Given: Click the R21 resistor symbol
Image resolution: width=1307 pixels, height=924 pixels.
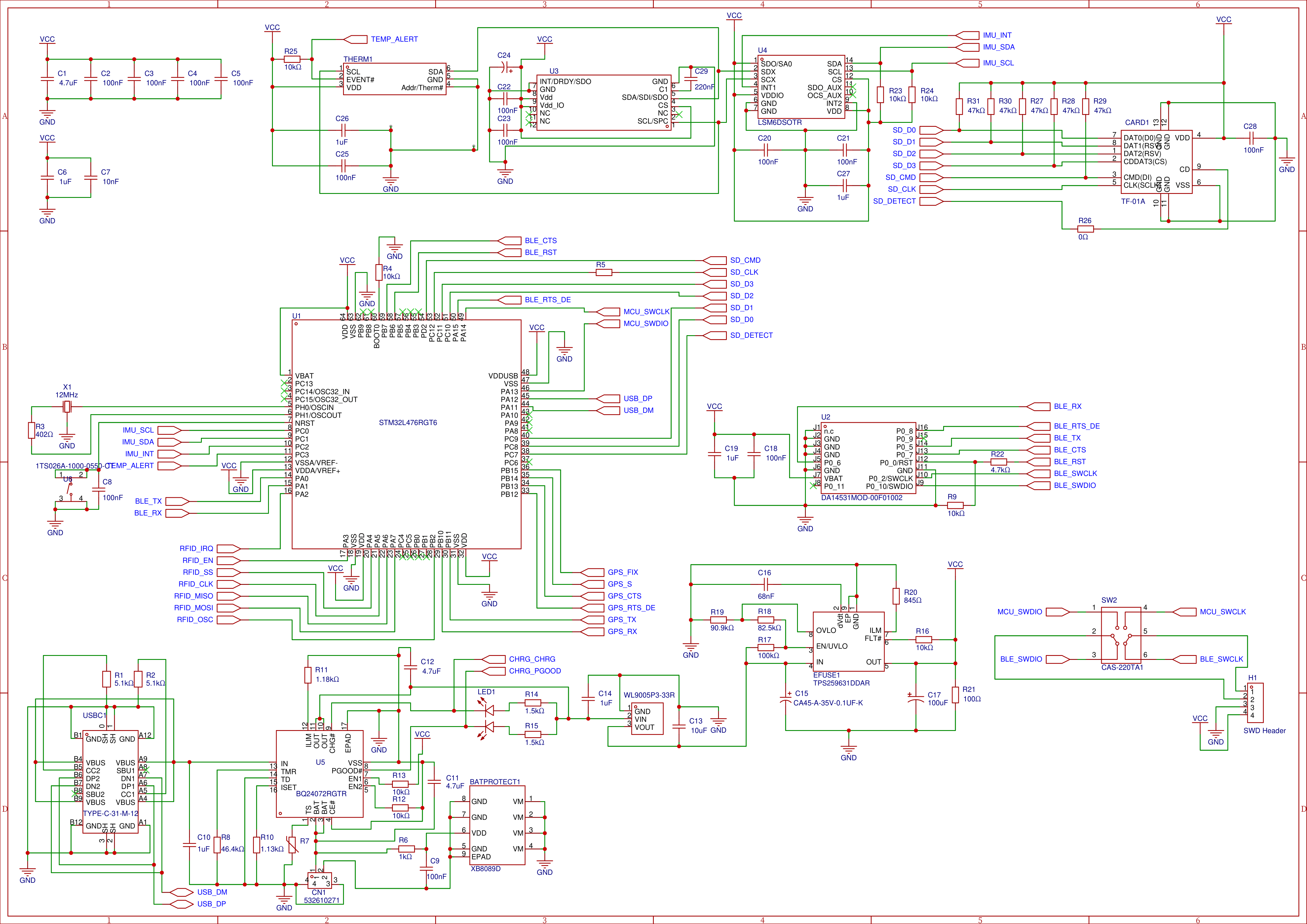Looking at the screenshot, I should (x=955, y=695).
